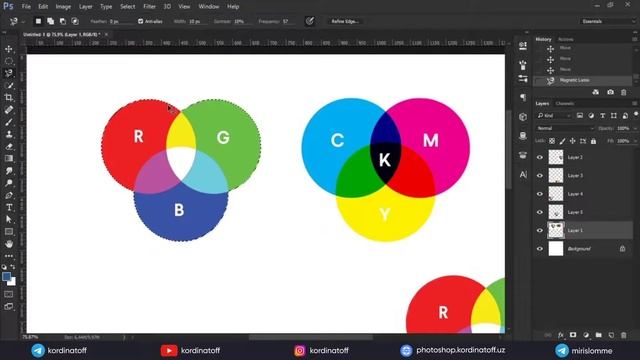Viewport: 640px width, 360px height.
Task: Click the Feather input field
Action: (x=121, y=21)
